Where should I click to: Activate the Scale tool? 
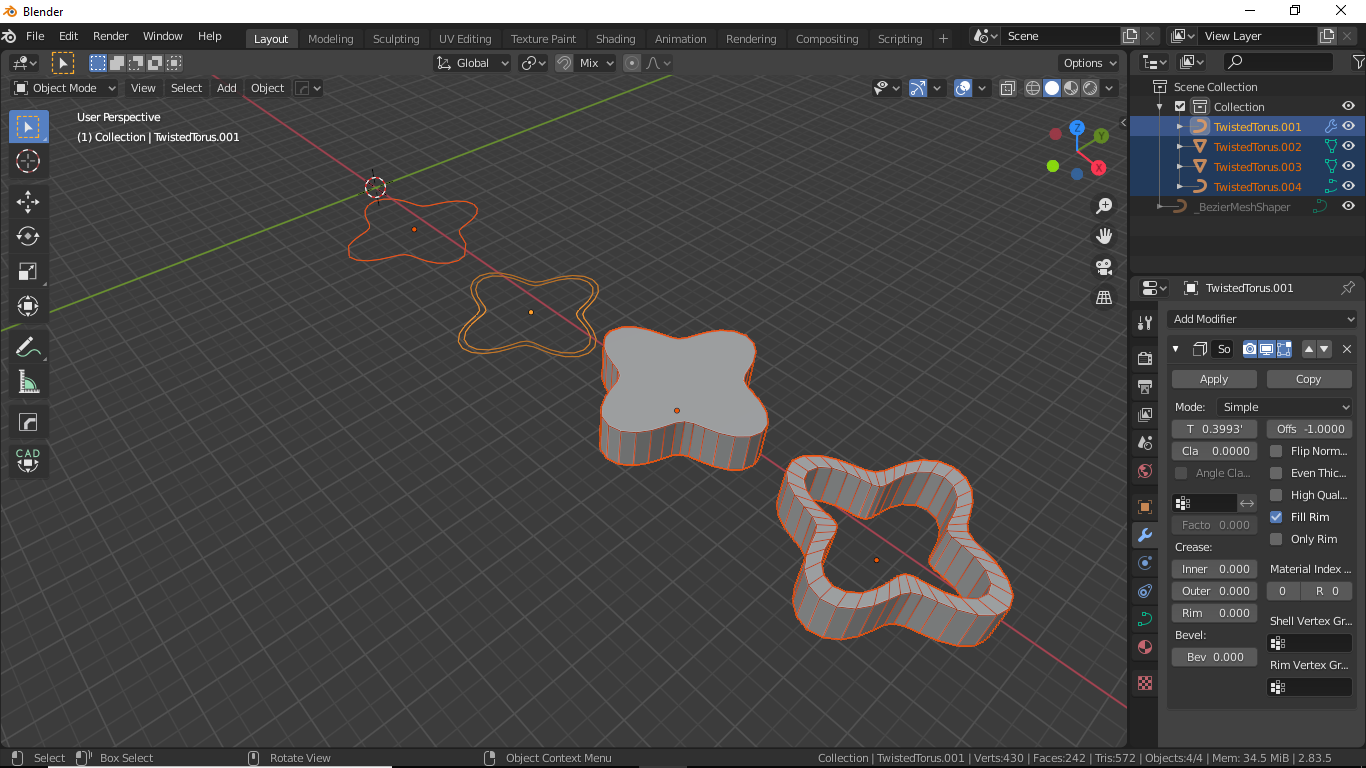tap(28, 271)
